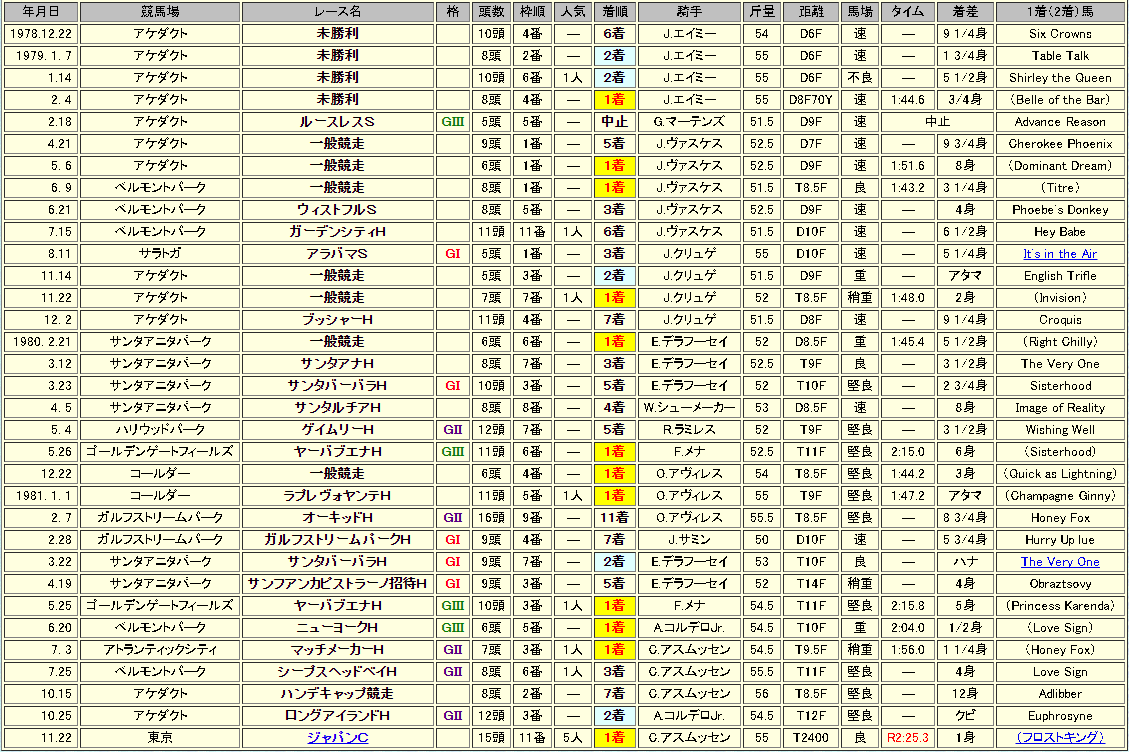1129x752 pixels.
Task: Click the (Belle of the Bar) horse name
Action: (1060, 99)
